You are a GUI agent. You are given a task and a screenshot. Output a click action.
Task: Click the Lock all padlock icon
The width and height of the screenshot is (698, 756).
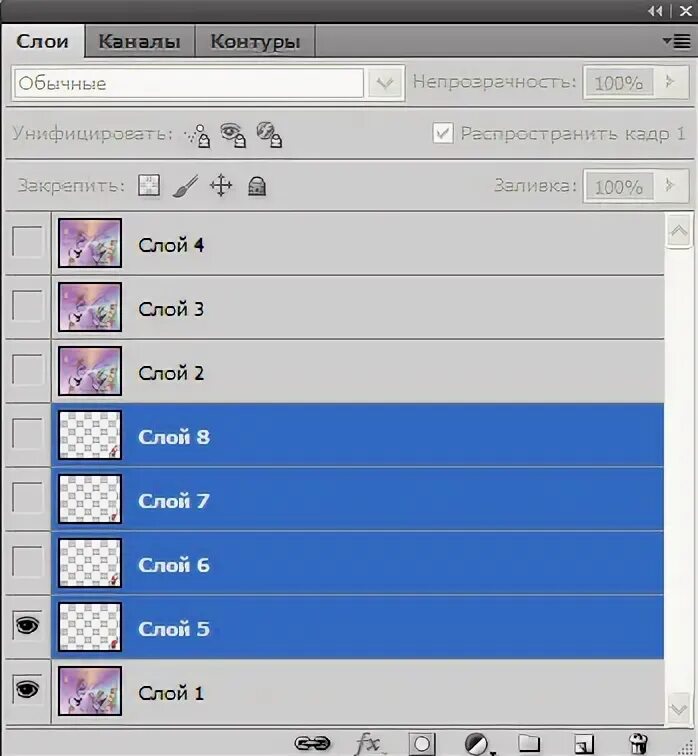(257, 186)
